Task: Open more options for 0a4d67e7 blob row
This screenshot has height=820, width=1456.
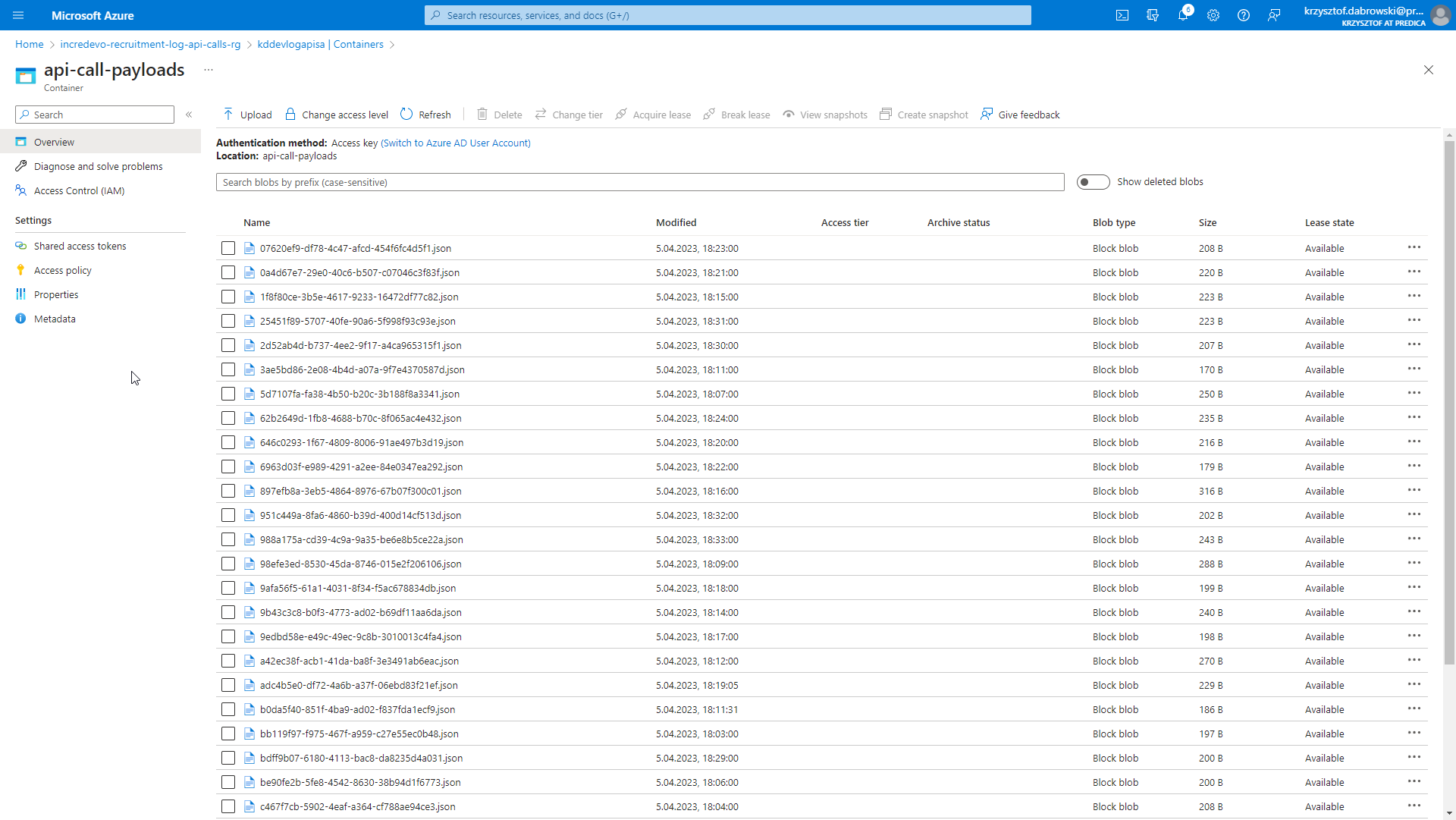Action: pyautogui.click(x=1414, y=272)
